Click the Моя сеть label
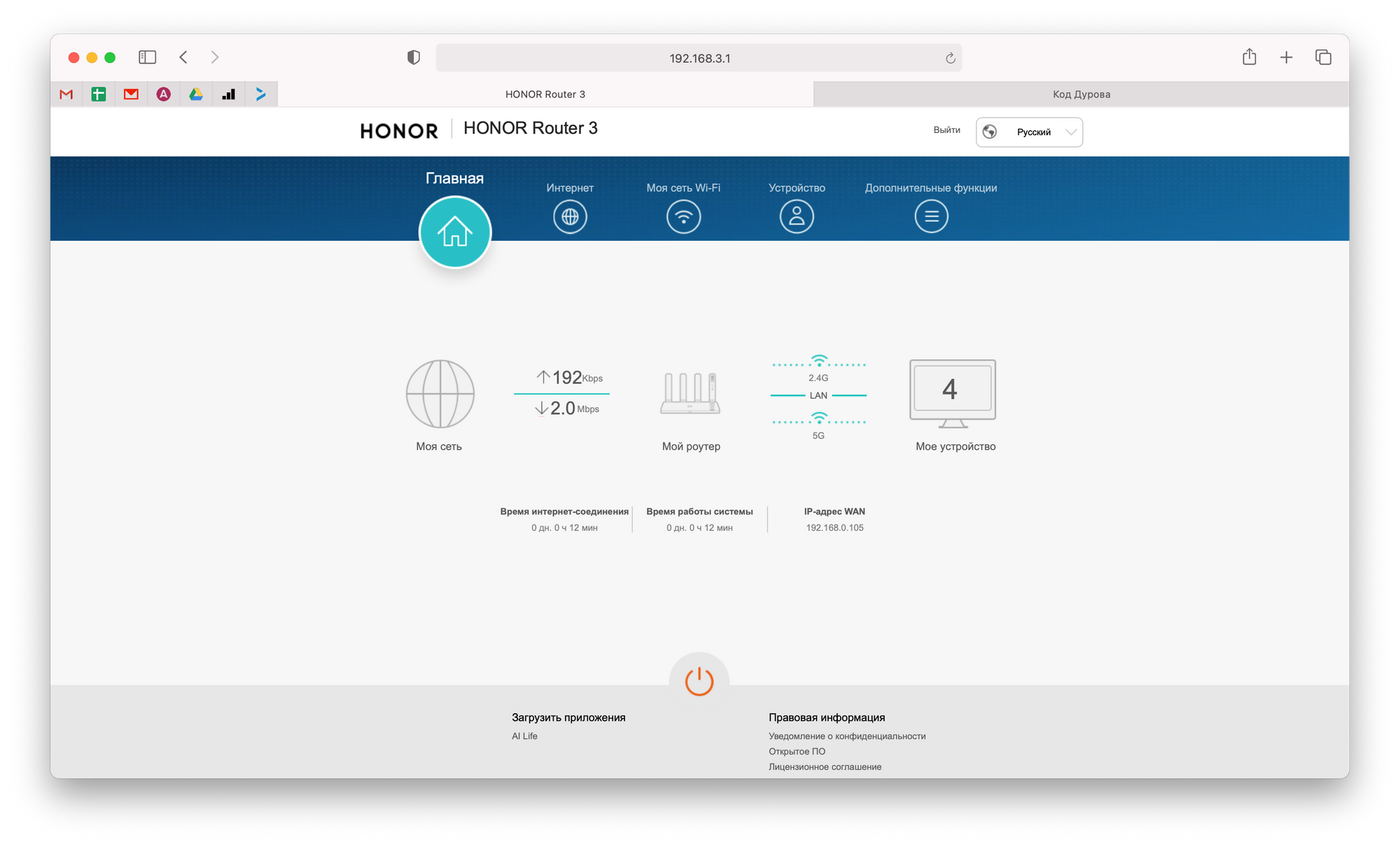1400x845 pixels. click(x=439, y=446)
